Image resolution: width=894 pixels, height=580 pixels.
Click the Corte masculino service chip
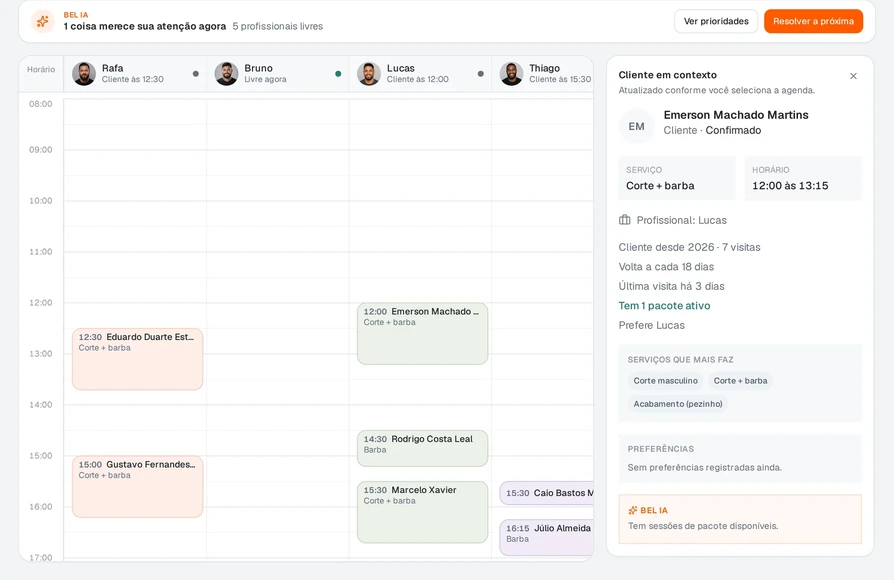click(665, 380)
